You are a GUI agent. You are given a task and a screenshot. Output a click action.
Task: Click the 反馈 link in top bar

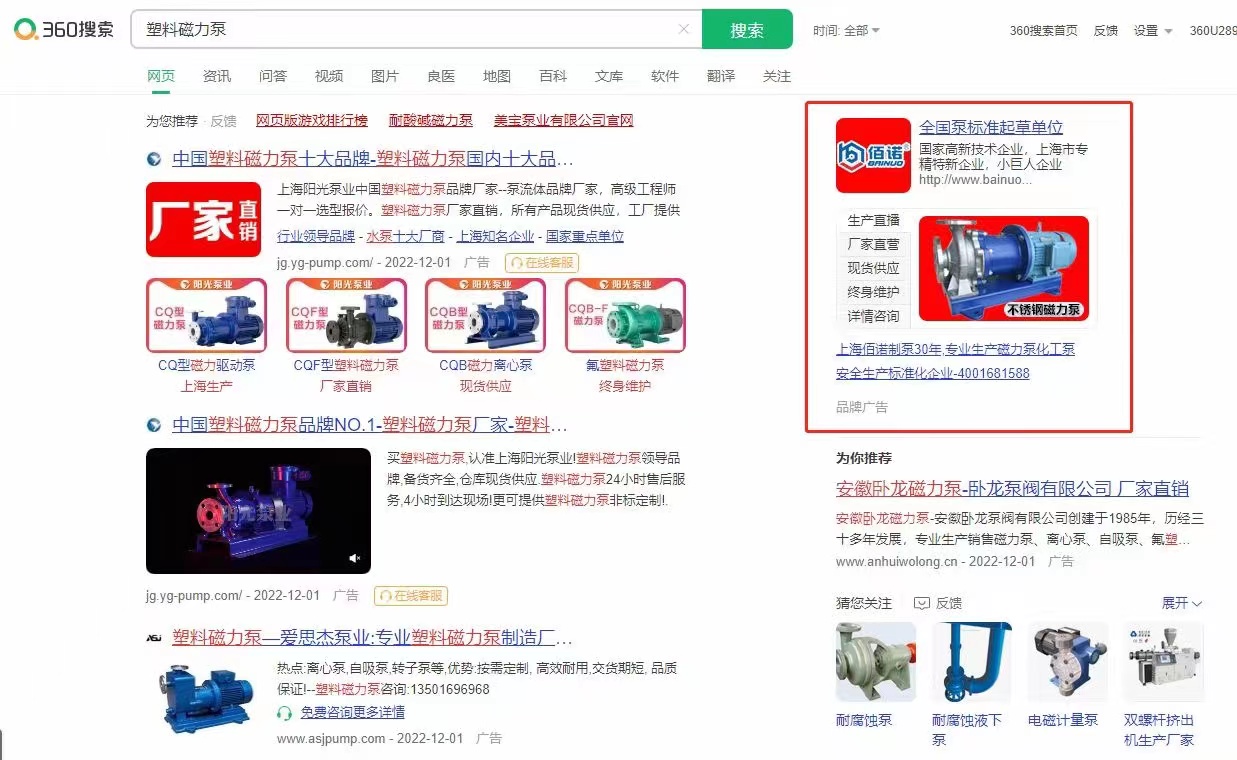point(1105,31)
